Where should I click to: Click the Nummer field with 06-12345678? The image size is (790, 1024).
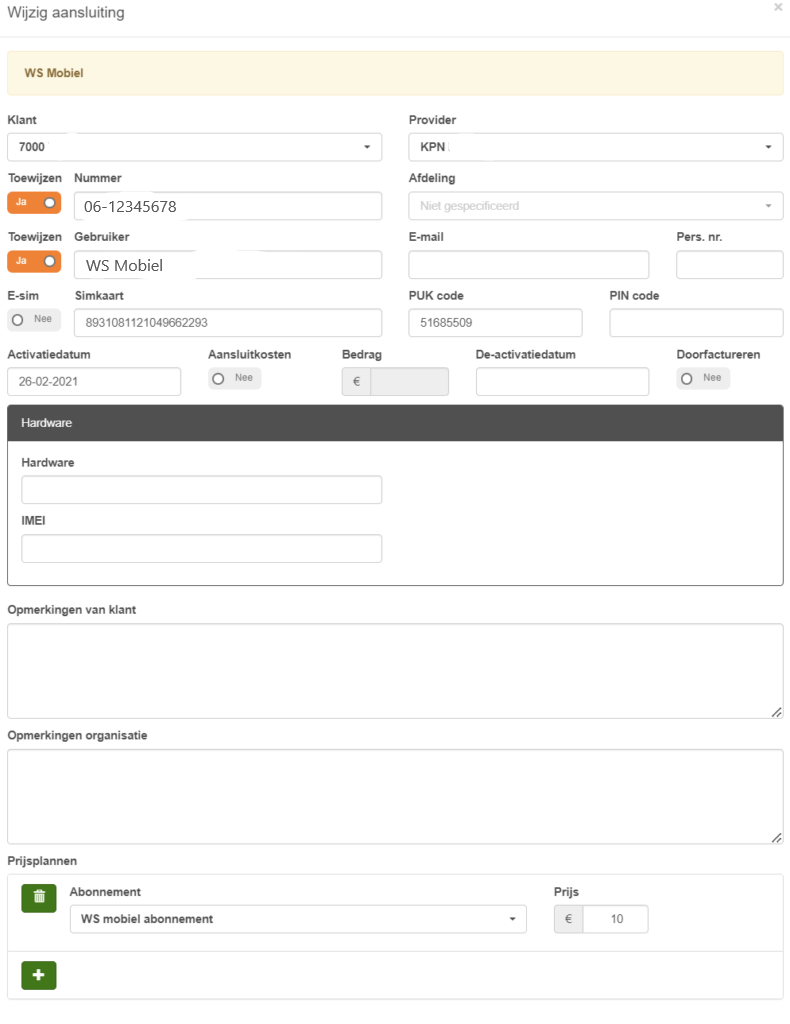coord(228,206)
